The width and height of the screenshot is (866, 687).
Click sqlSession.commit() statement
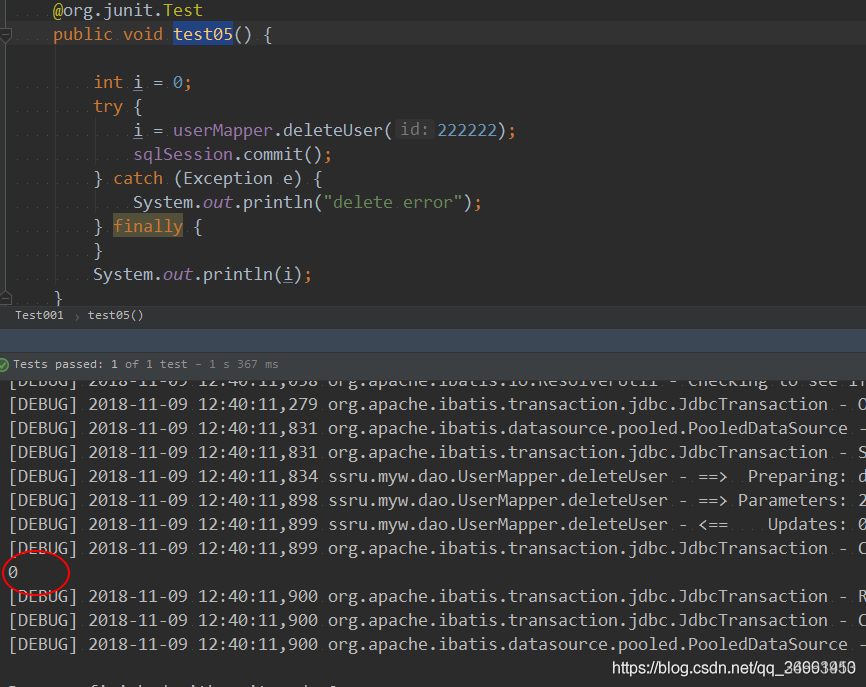click(x=232, y=154)
